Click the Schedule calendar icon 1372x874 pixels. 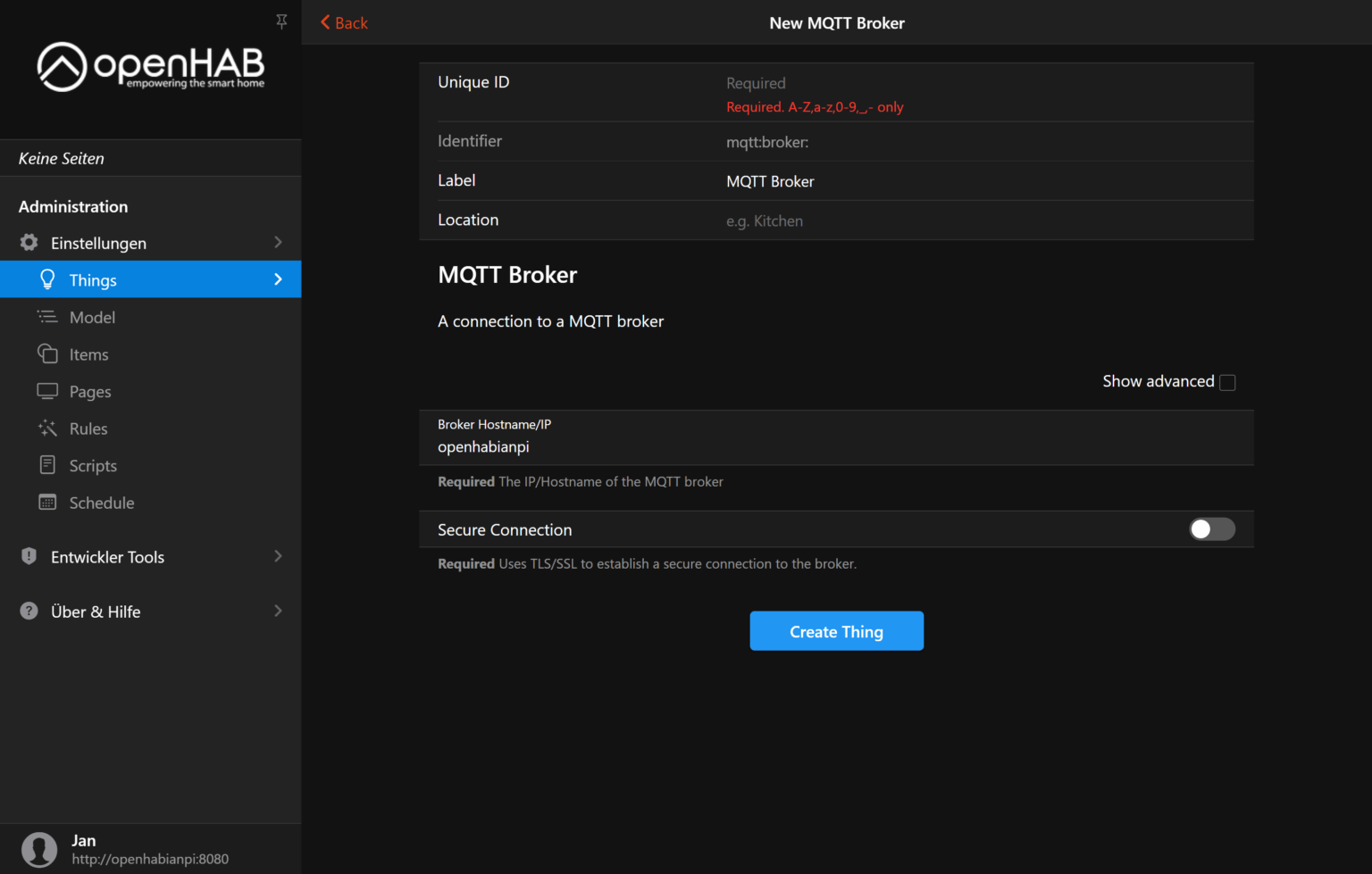(47, 502)
